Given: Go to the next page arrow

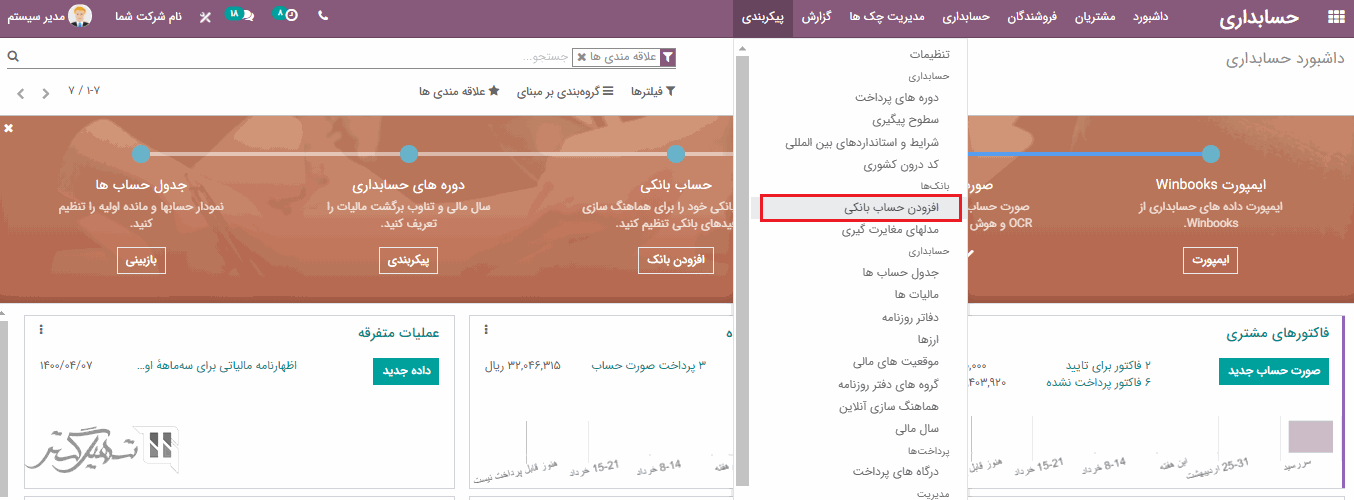Looking at the screenshot, I should point(20,93).
